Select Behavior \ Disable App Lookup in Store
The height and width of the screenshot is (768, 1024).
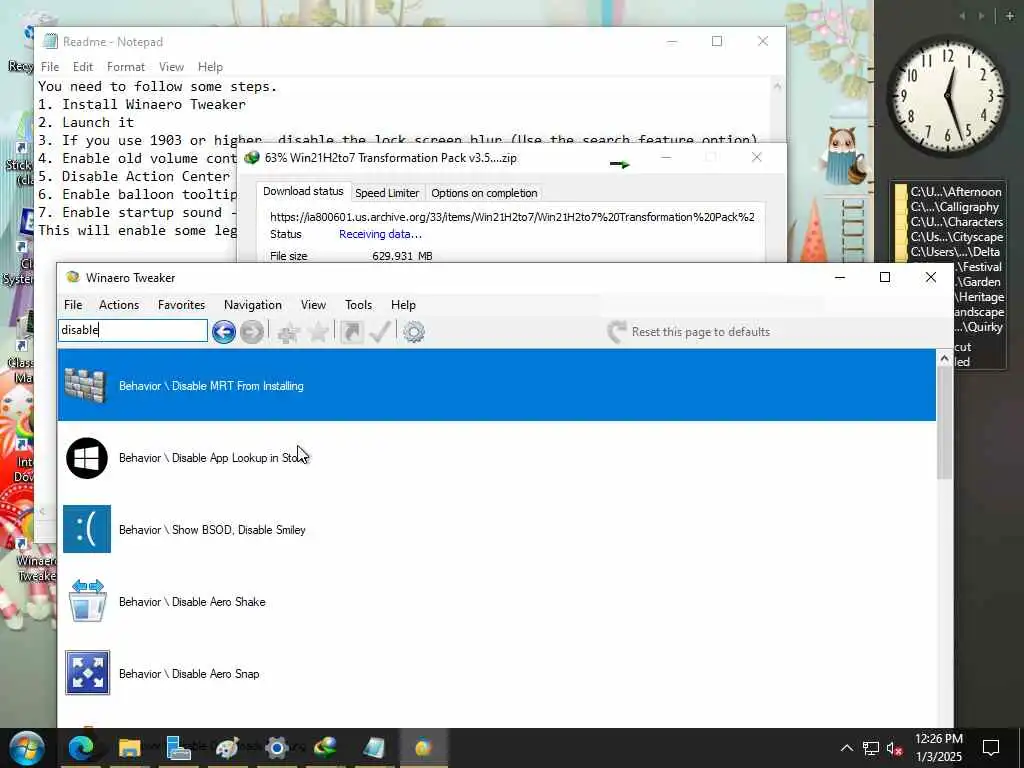point(496,458)
